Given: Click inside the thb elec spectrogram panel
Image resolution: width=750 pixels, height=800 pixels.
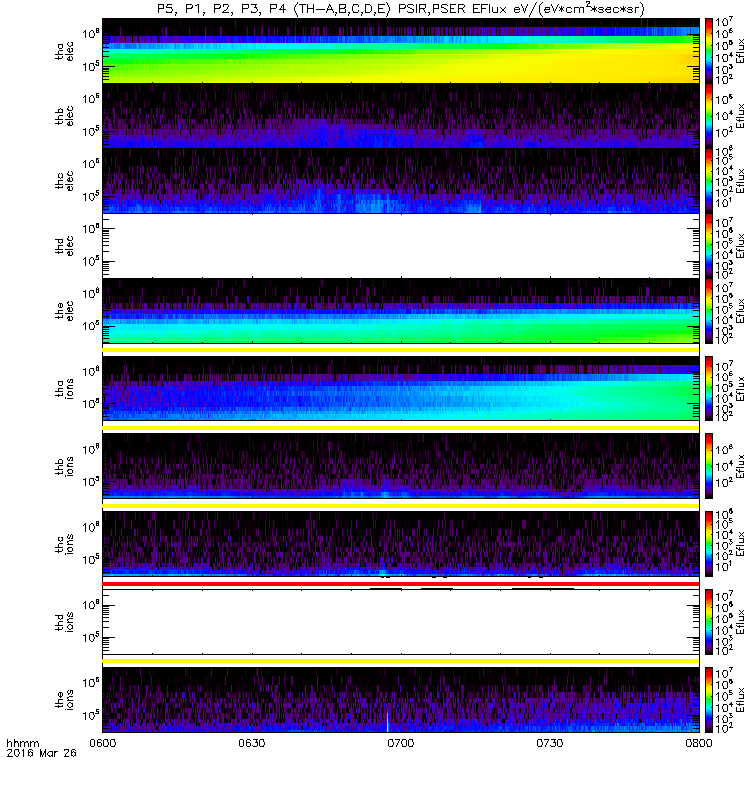Looking at the screenshot, I should 401,115.
